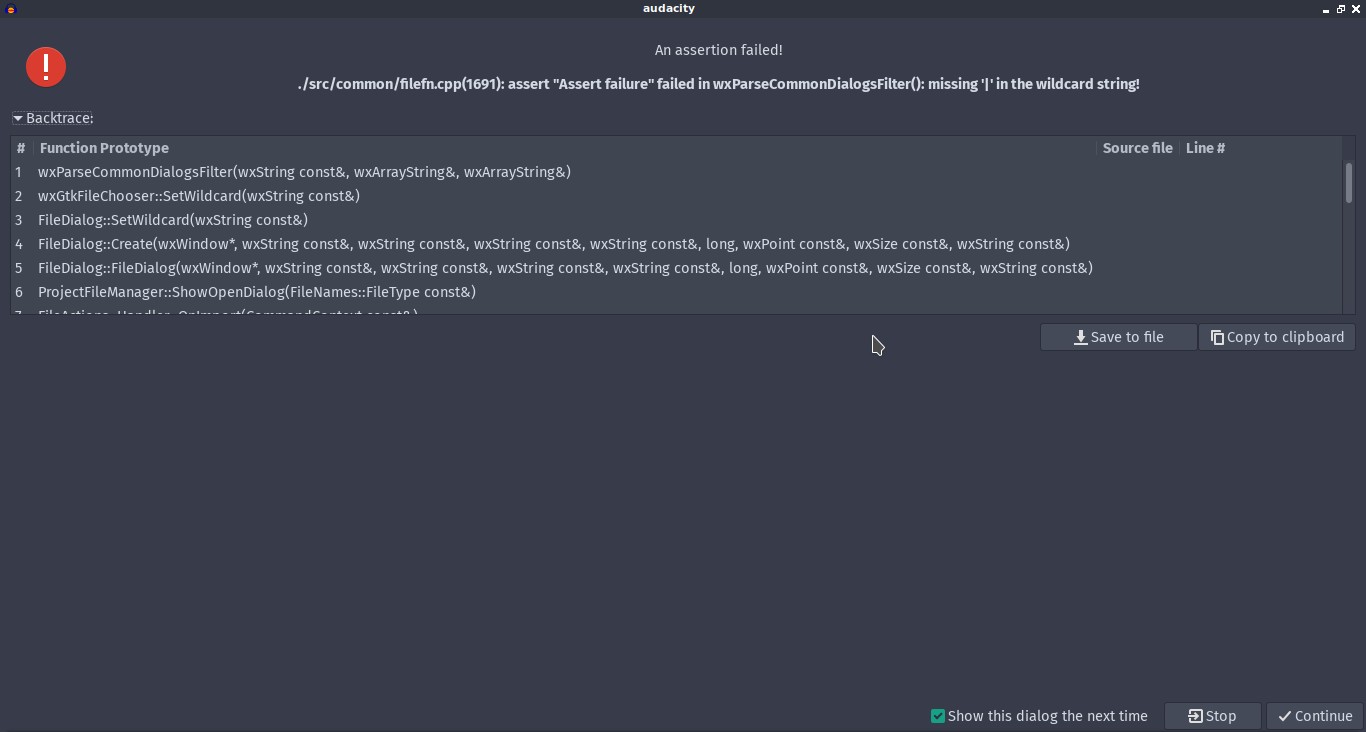Save backtrace to file
Viewport: 1366px width, 732px height.
tap(1118, 337)
